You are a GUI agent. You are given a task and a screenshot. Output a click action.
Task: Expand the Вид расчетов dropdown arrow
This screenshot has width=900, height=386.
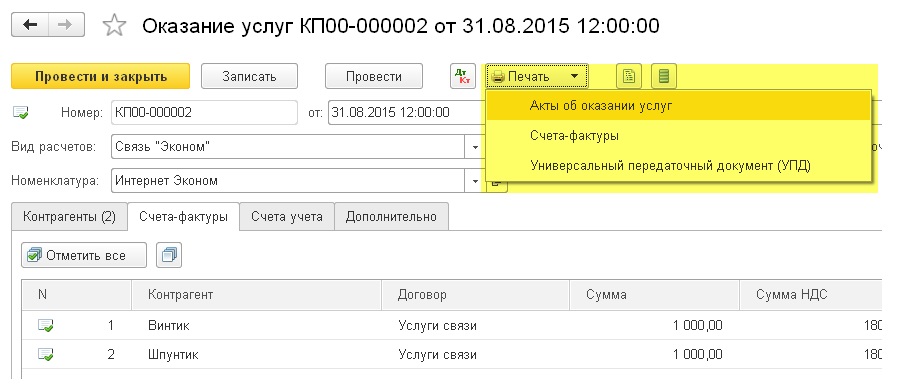pos(475,147)
